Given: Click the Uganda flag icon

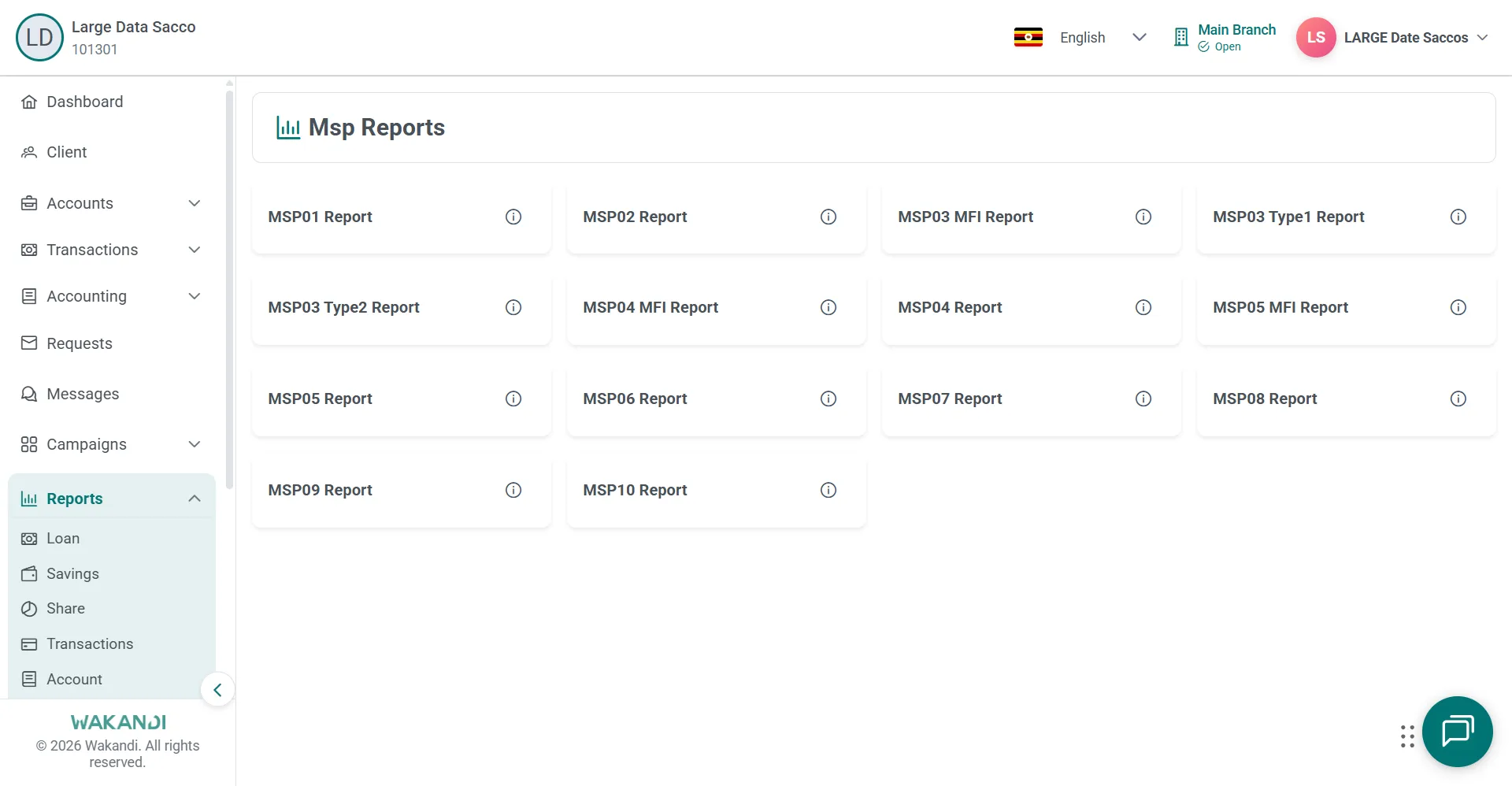Looking at the screenshot, I should [1028, 37].
